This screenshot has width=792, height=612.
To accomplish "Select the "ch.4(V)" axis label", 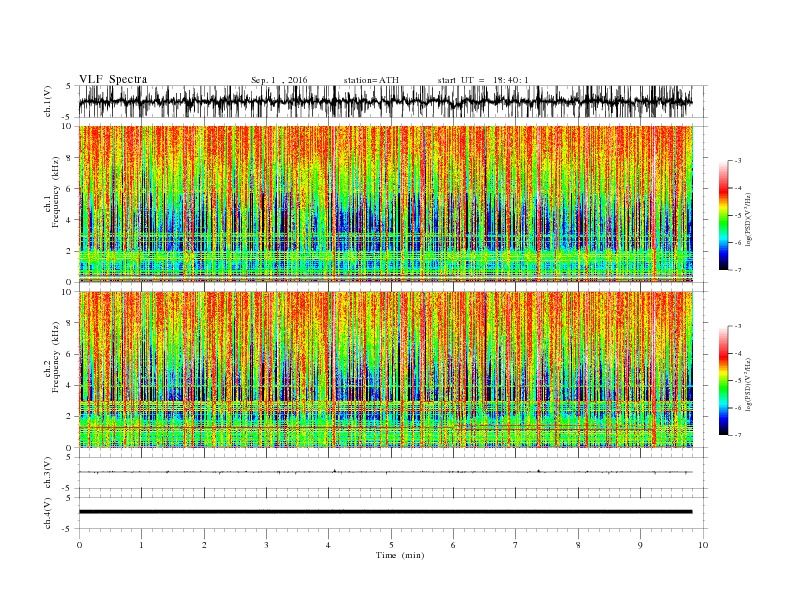I will pyautogui.click(x=48, y=513).
